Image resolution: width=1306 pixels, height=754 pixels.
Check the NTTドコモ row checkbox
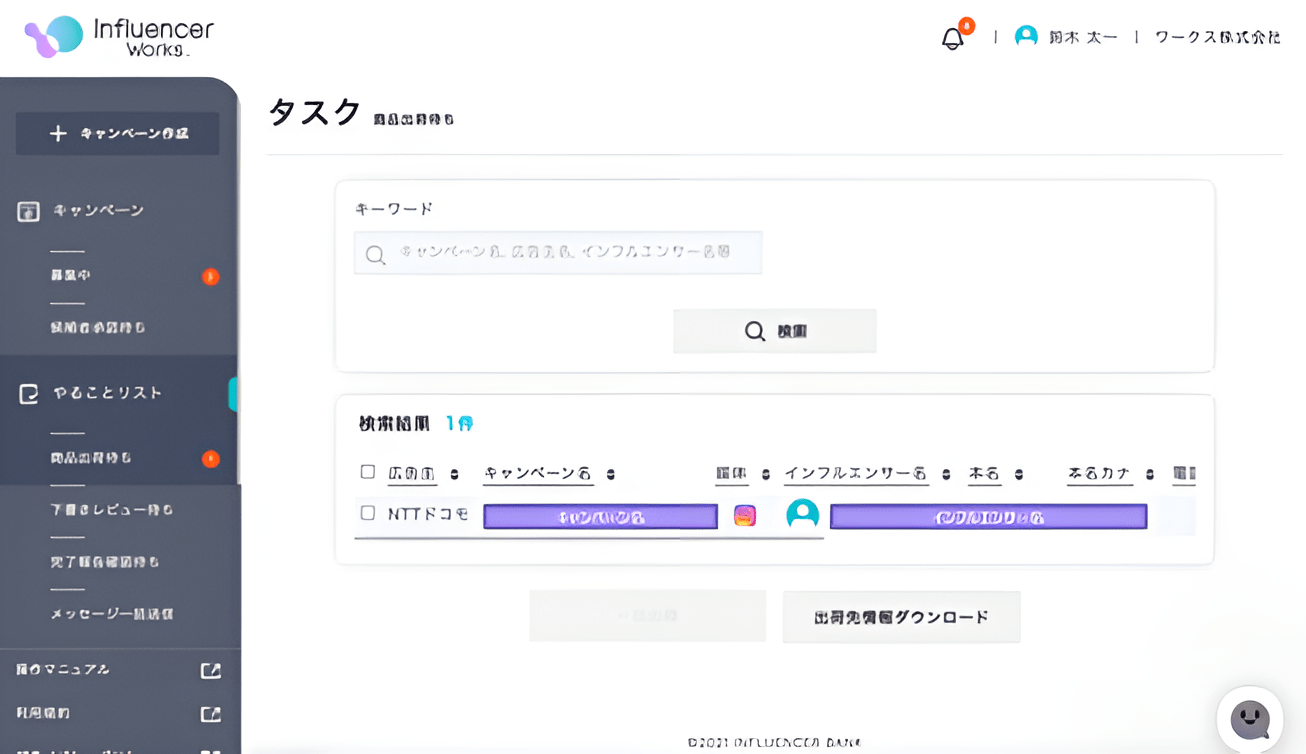coord(368,514)
